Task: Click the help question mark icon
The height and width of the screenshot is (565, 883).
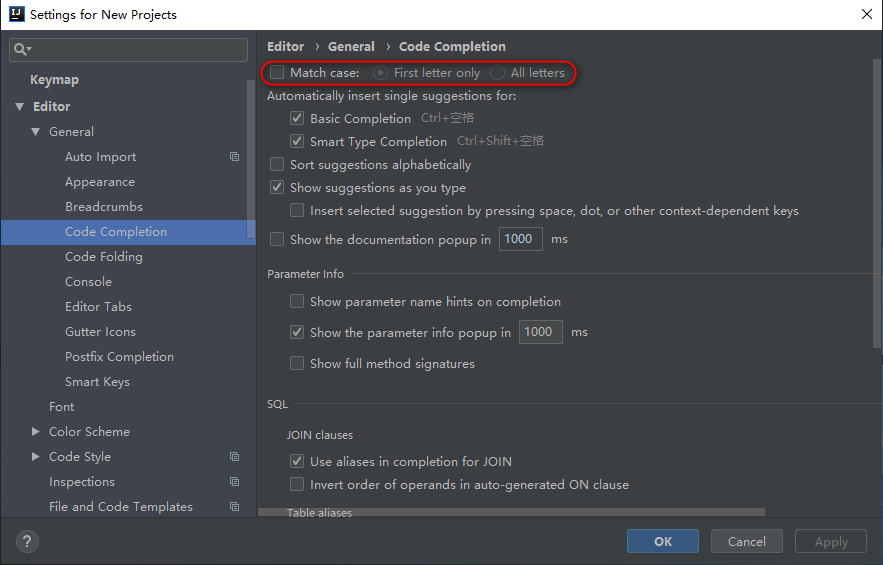Action: click(27, 541)
